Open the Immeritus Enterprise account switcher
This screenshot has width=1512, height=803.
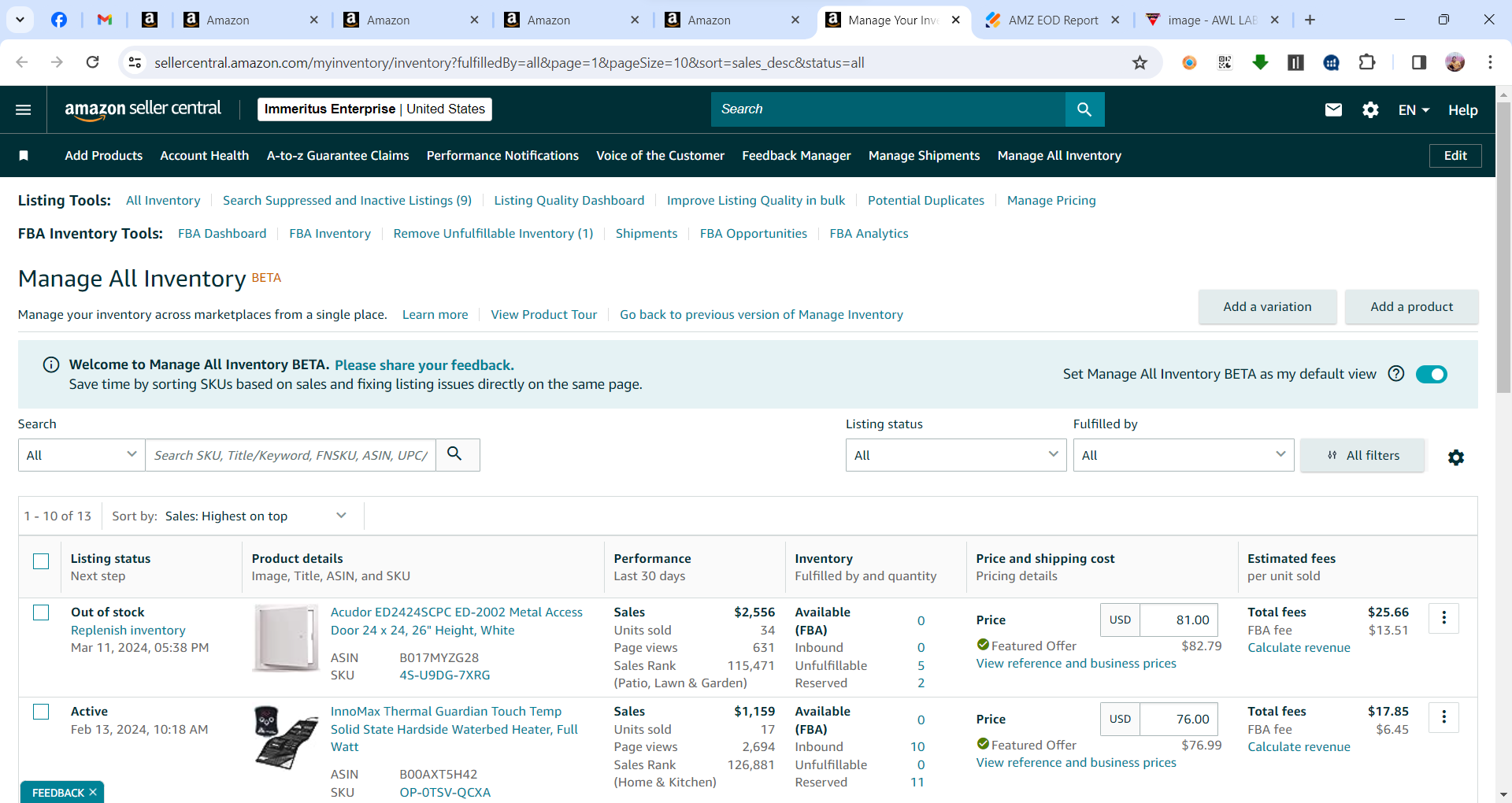tap(375, 109)
